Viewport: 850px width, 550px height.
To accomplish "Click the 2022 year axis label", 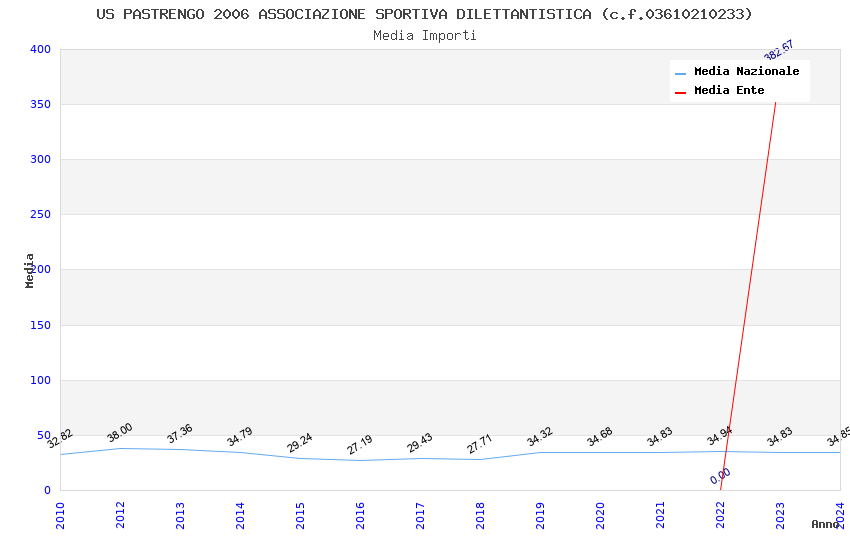I will [720, 515].
